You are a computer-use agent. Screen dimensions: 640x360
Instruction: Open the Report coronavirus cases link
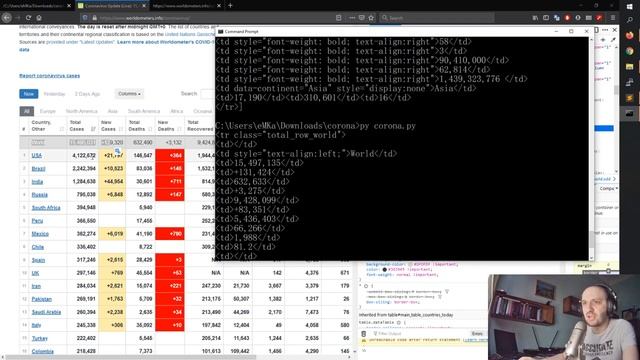(x=49, y=76)
